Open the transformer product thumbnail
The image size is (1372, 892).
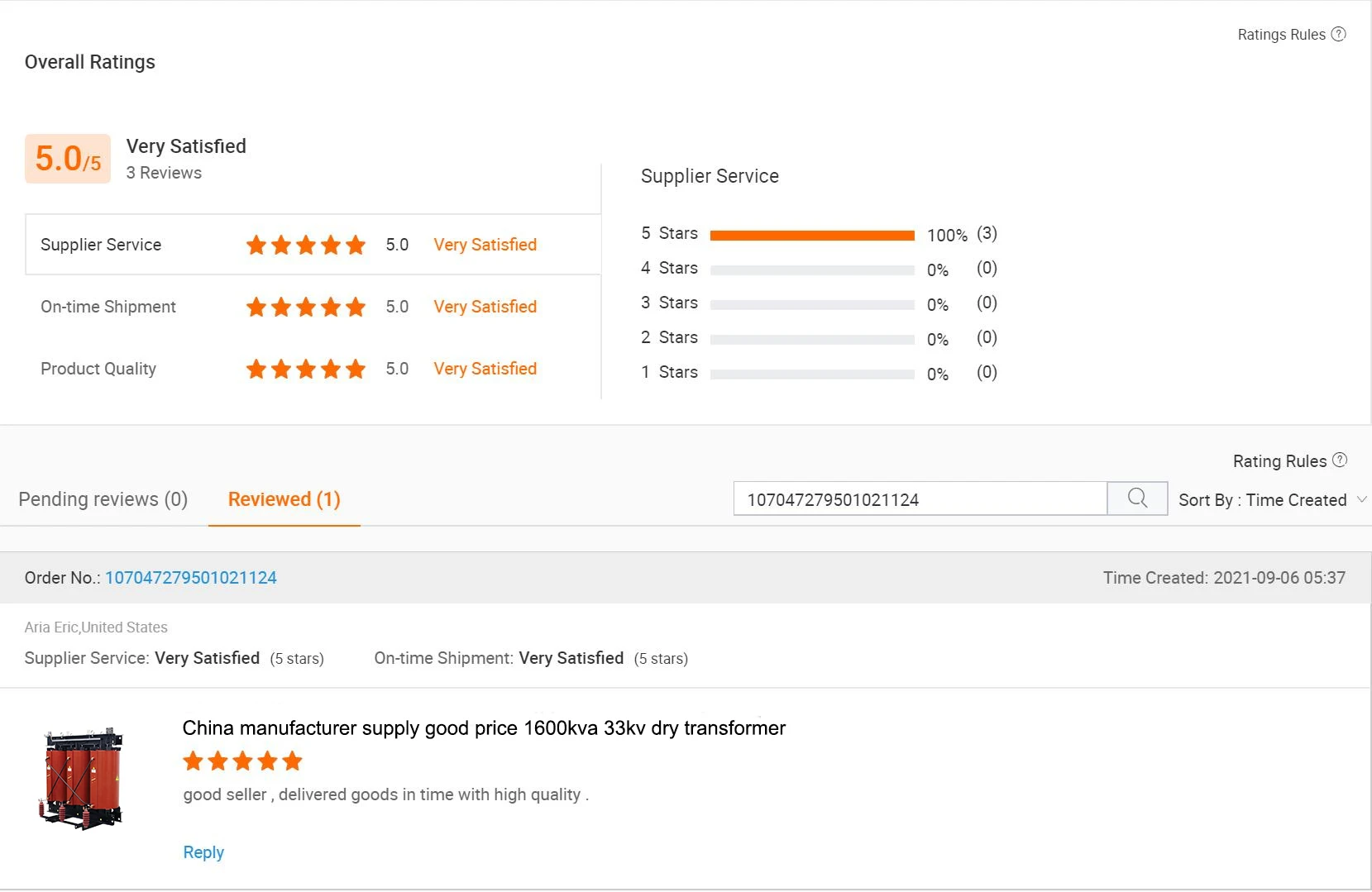click(x=81, y=778)
